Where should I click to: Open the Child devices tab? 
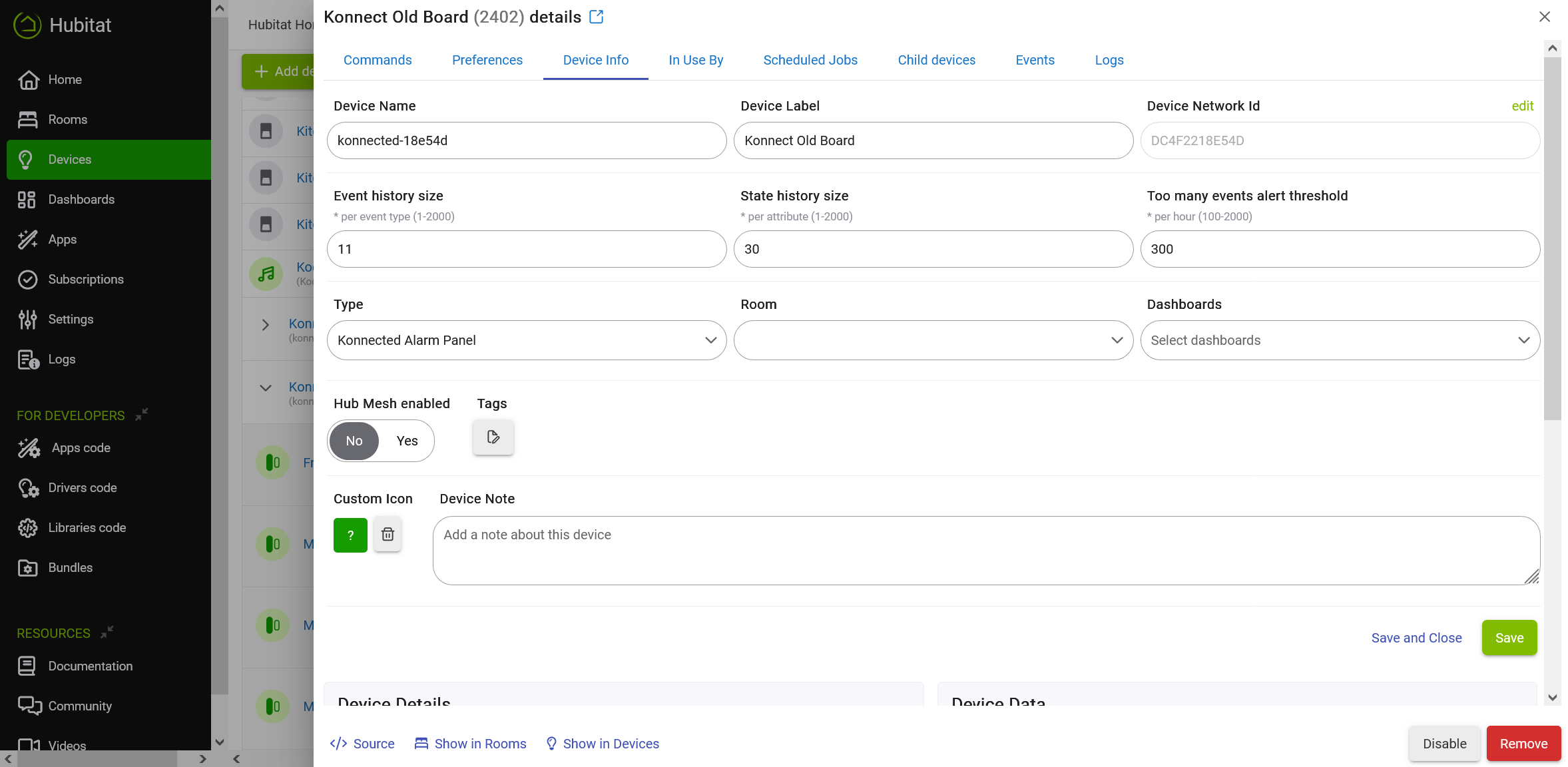pyautogui.click(x=936, y=61)
